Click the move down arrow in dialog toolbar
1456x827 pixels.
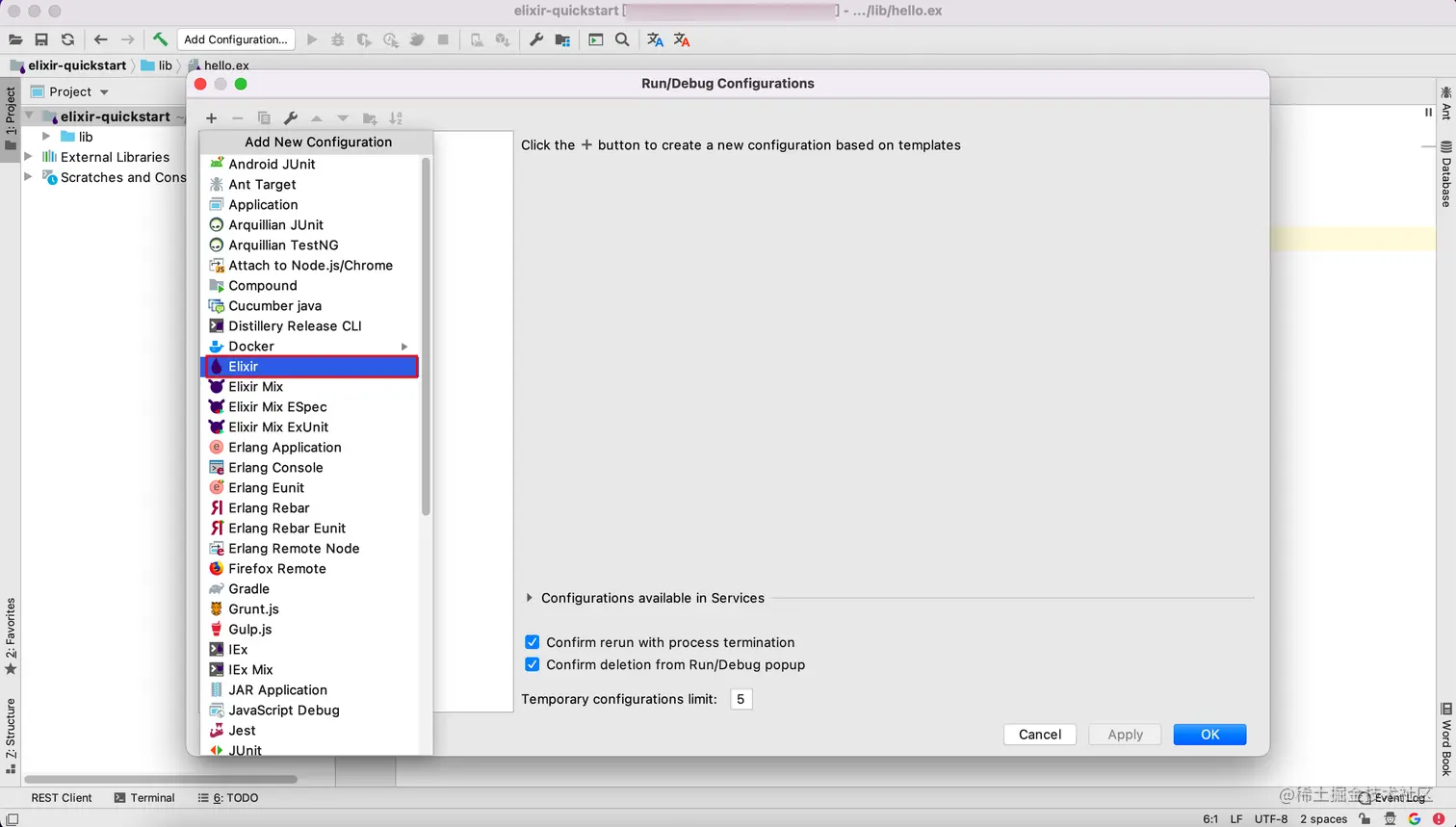coord(342,117)
